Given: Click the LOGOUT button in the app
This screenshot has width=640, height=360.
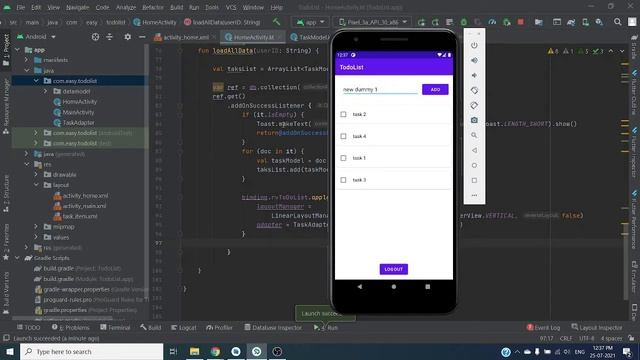Looking at the screenshot, I should click(x=393, y=269).
